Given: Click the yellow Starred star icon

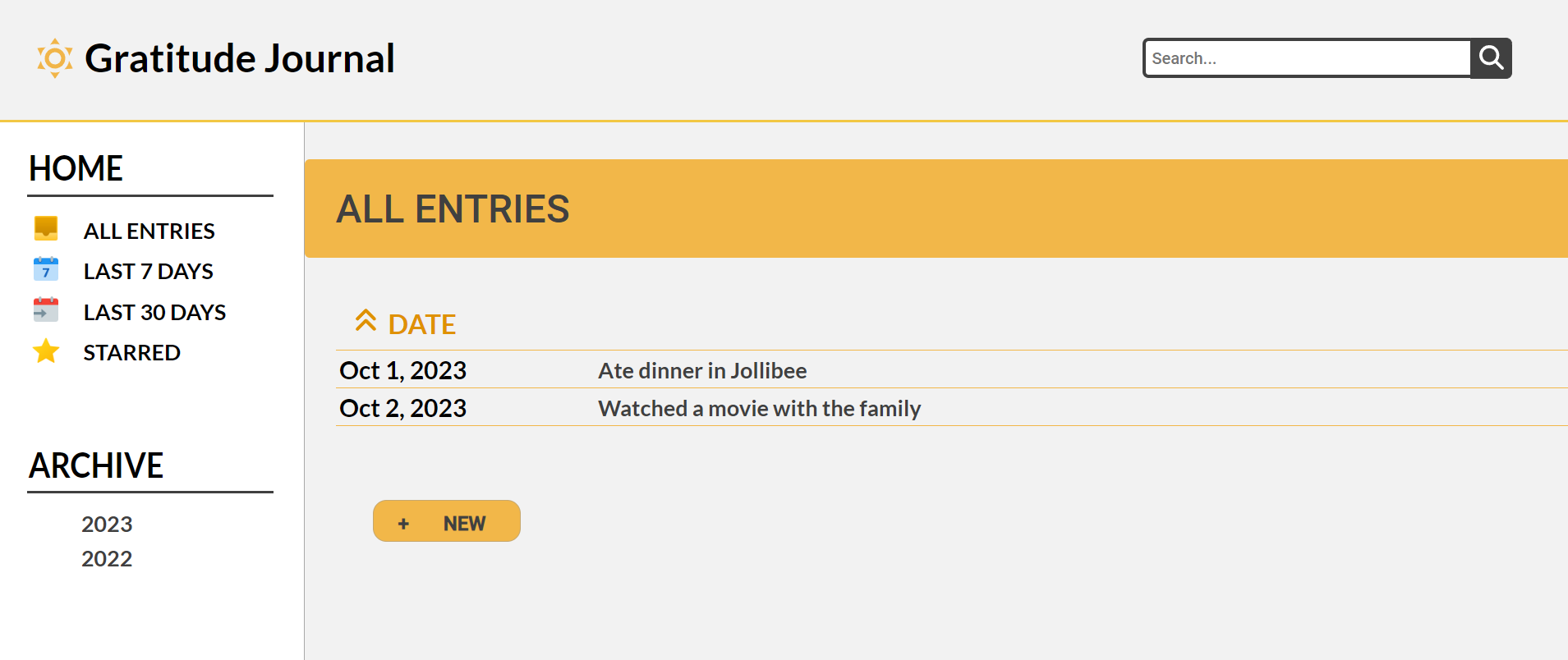Looking at the screenshot, I should coord(46,351).
